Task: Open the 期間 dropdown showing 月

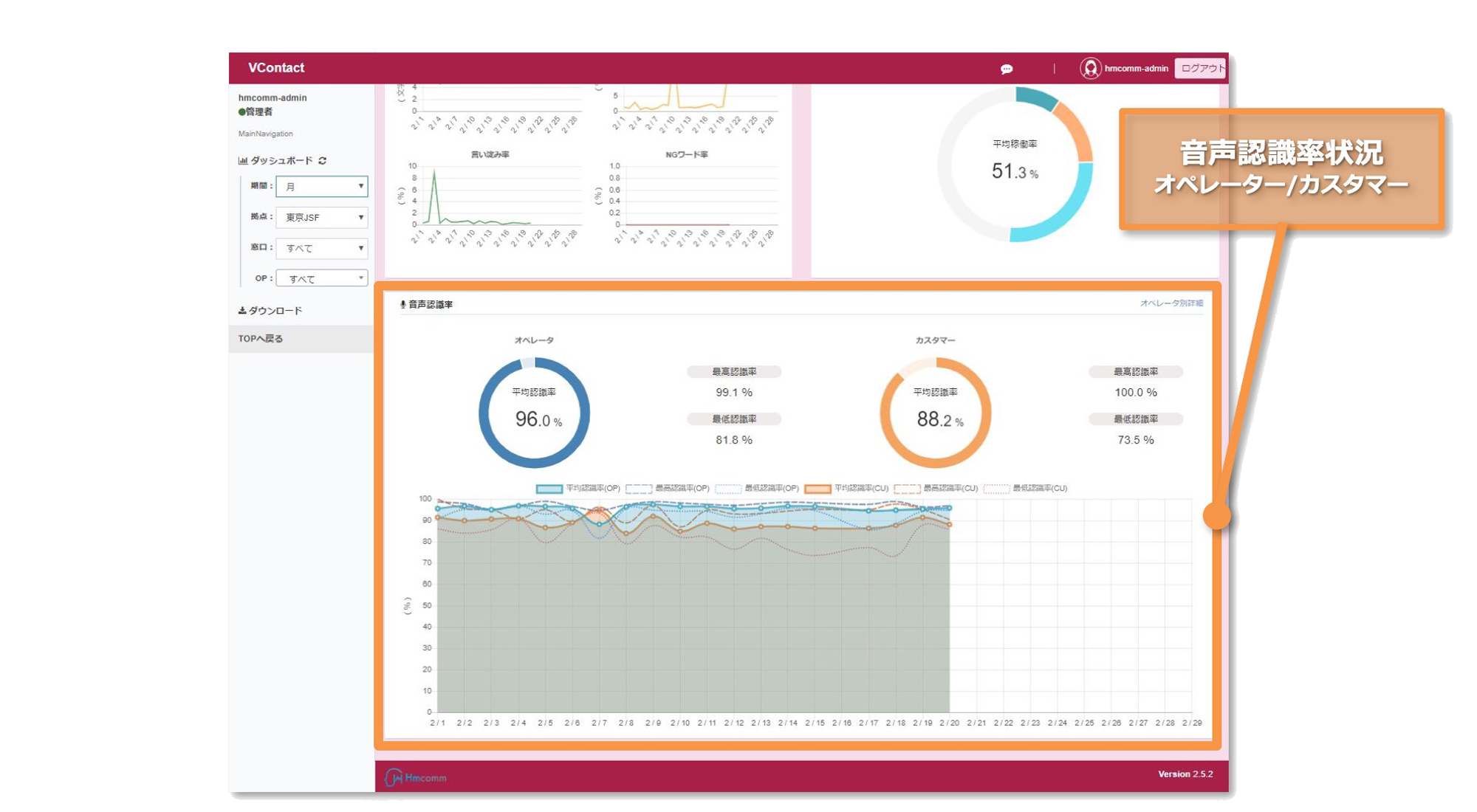Action: click(x=321, y=186)
